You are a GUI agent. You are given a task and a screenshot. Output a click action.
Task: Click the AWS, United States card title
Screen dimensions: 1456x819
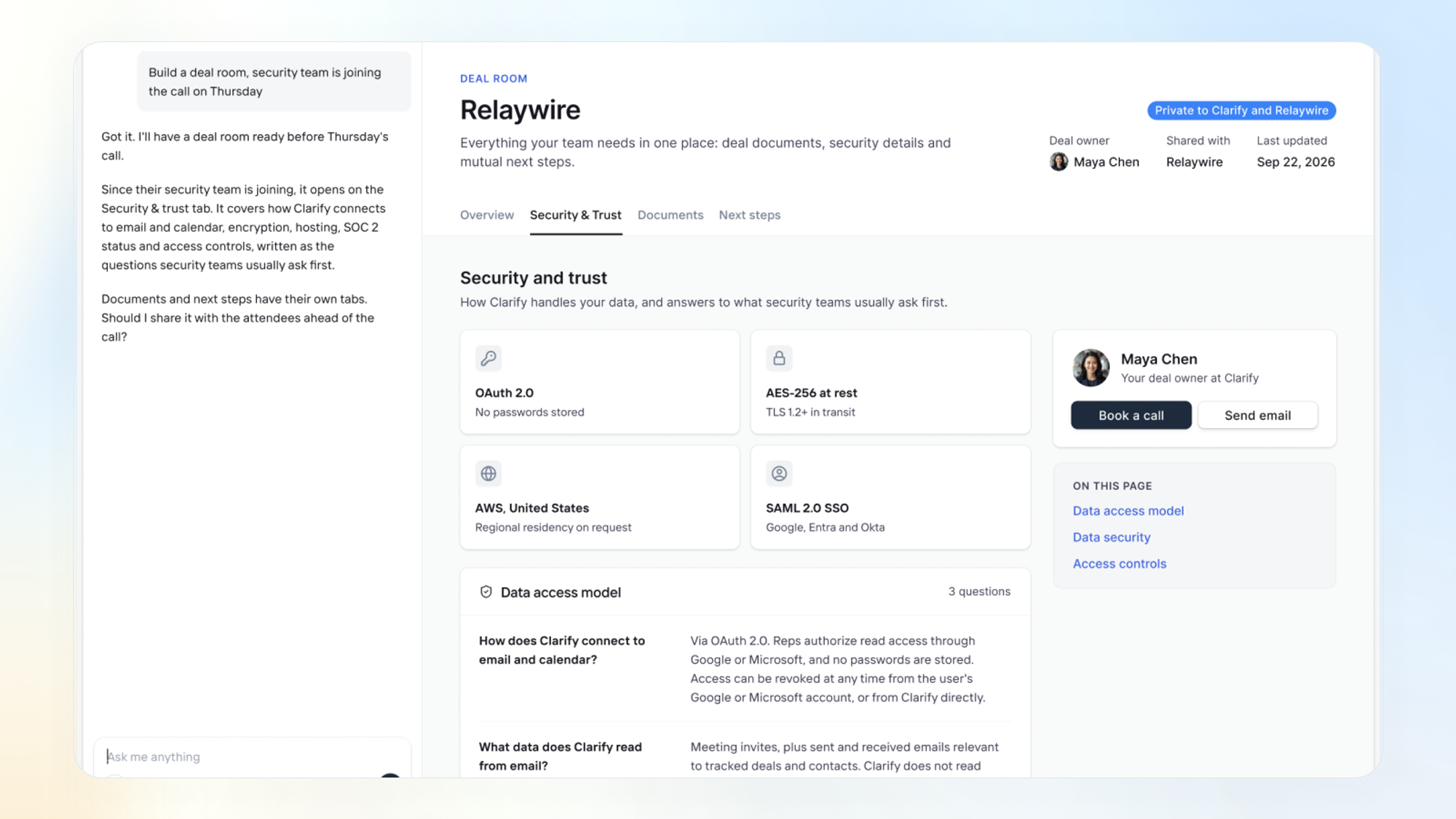point(532,508)
